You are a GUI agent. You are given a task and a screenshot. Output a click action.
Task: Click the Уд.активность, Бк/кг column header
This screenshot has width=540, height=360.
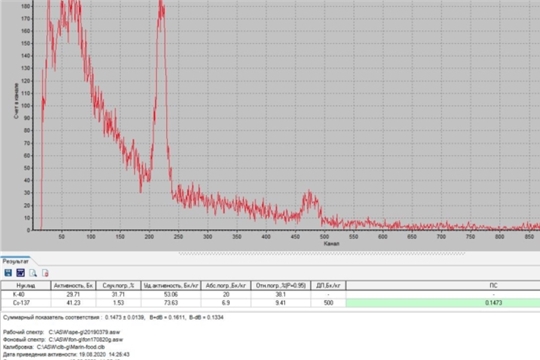(171, 286)
